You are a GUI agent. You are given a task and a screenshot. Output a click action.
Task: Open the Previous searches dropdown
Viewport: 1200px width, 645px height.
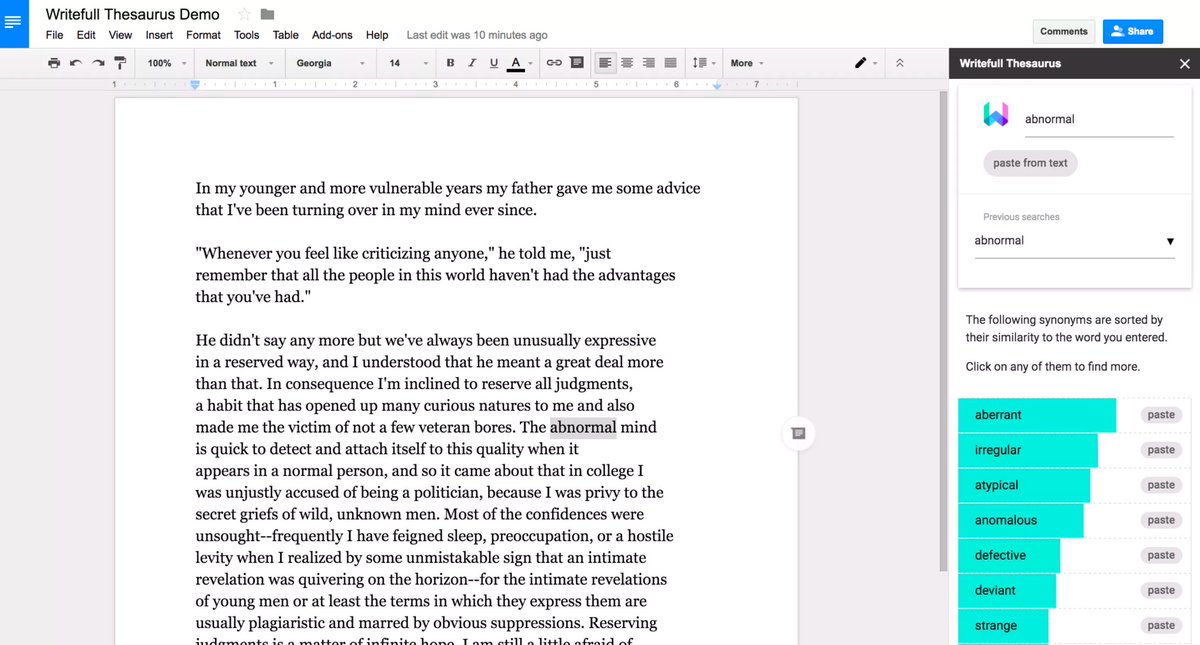coord(1074,241)
